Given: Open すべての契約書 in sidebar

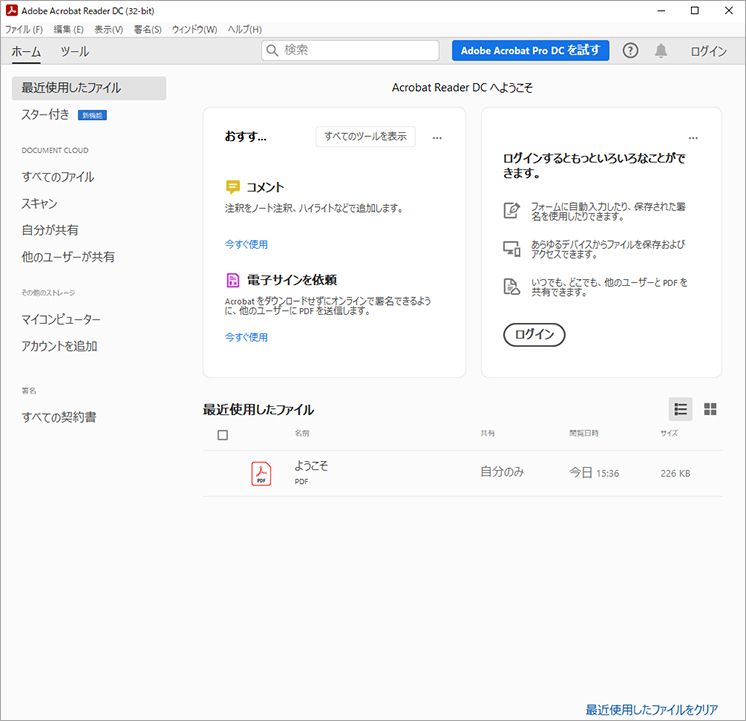Looking at the screenshot, I should [59, 417].
